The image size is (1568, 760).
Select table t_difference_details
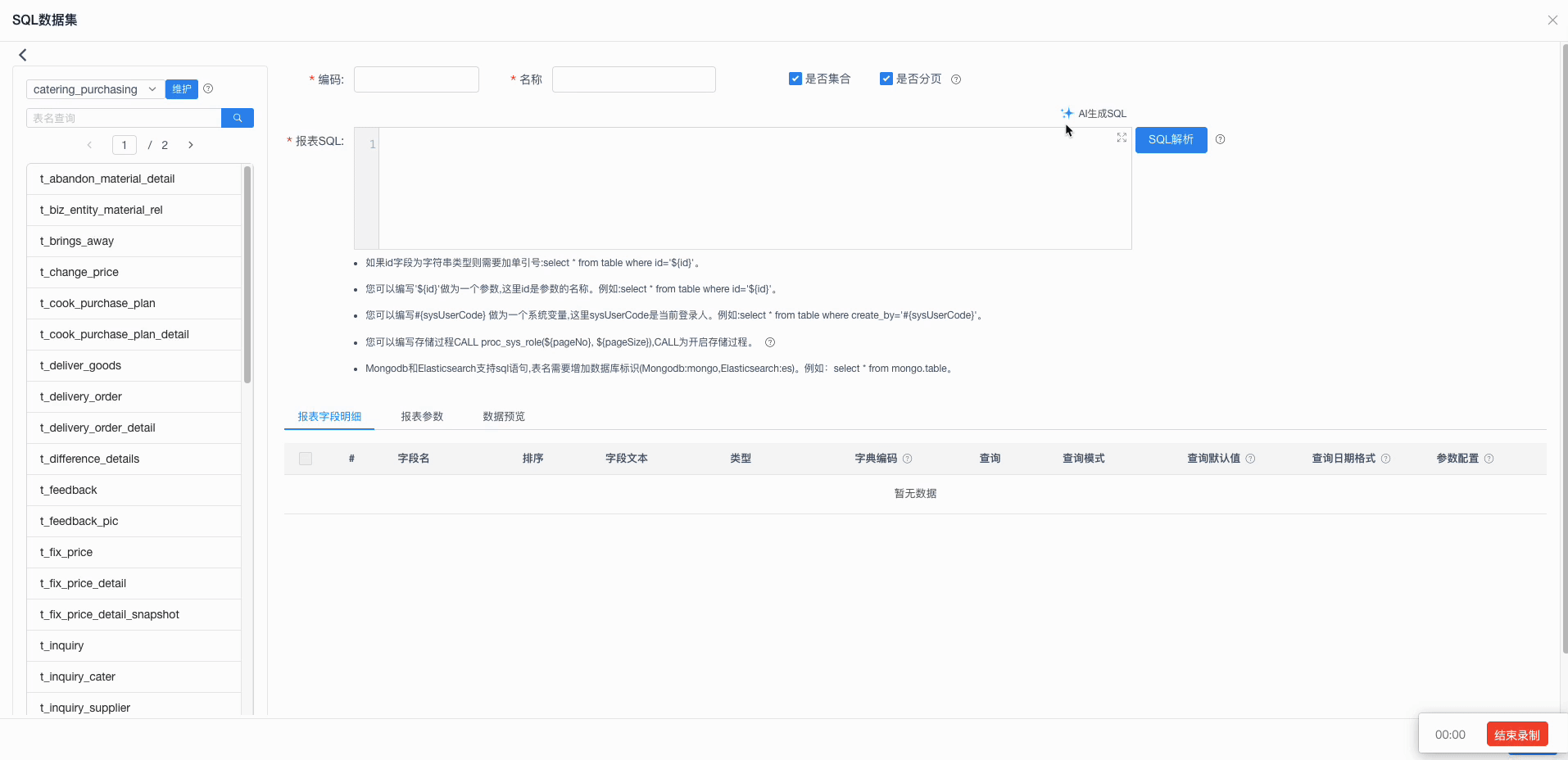click(x=134, y=459)
